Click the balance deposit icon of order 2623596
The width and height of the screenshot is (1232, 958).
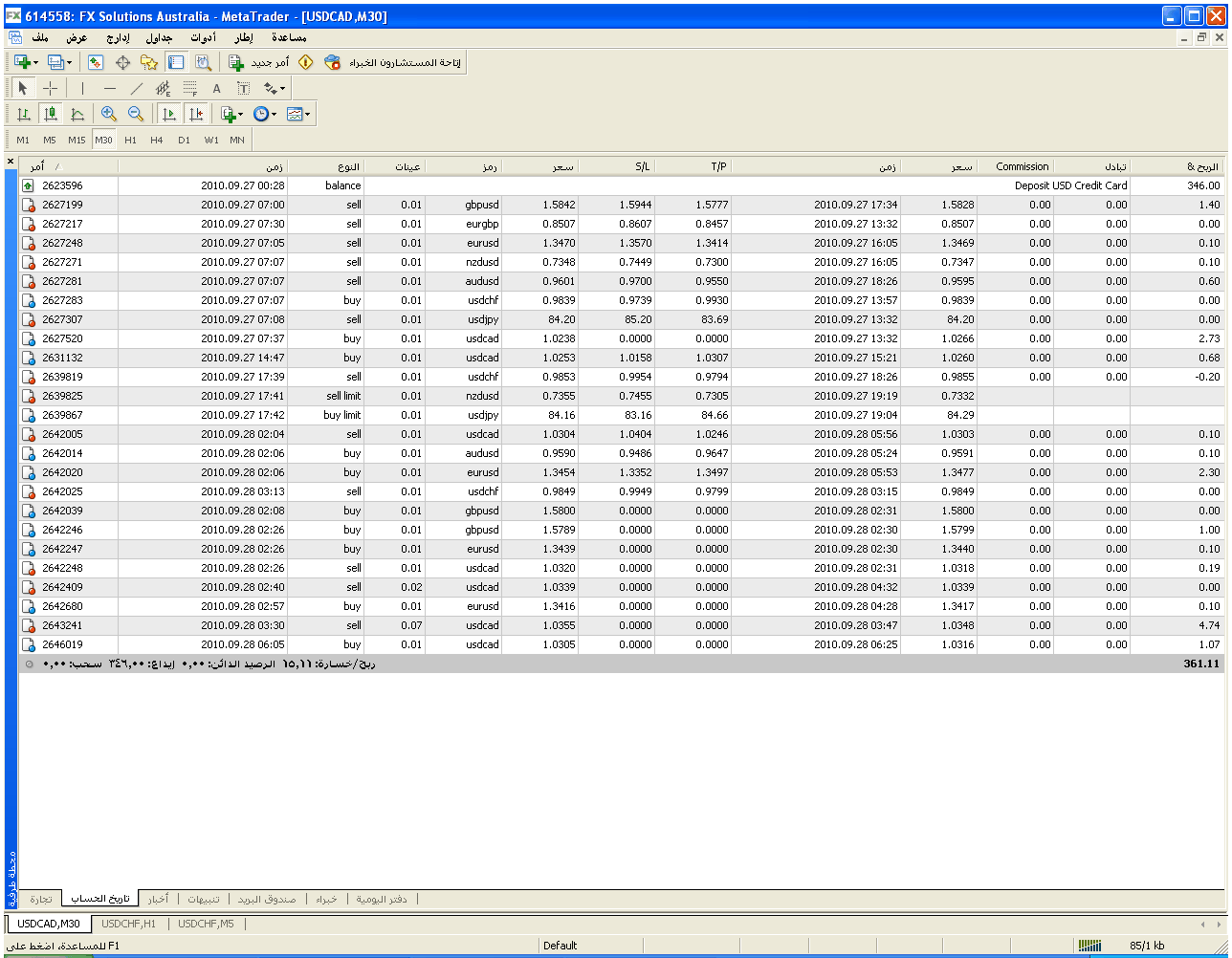tap(28, 185)
